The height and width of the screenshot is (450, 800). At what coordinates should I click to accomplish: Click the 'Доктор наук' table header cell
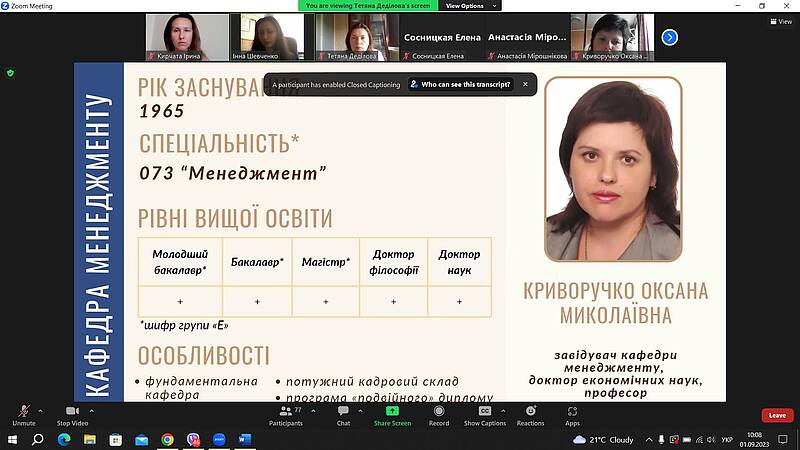pyautogui.click(x=459, y=262)
